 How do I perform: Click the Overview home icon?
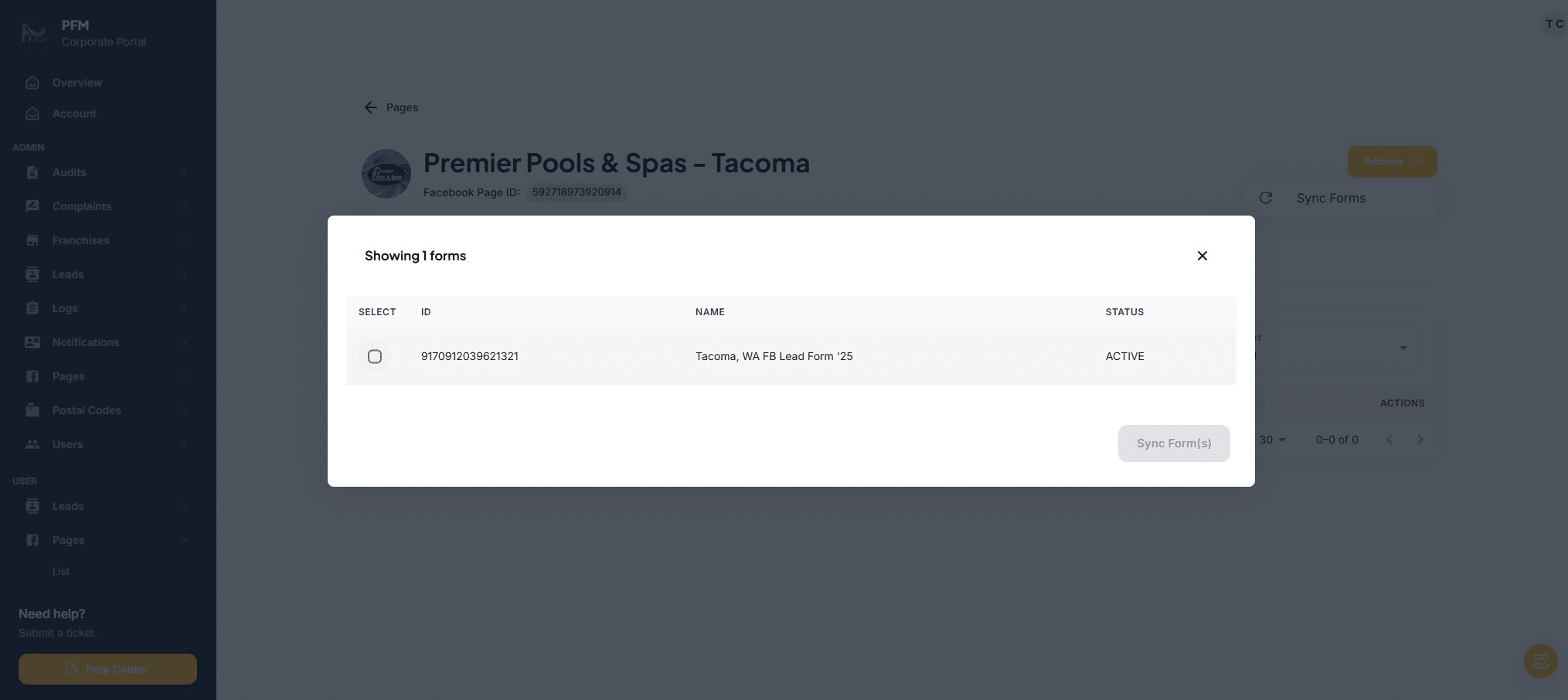pos(32,83)
